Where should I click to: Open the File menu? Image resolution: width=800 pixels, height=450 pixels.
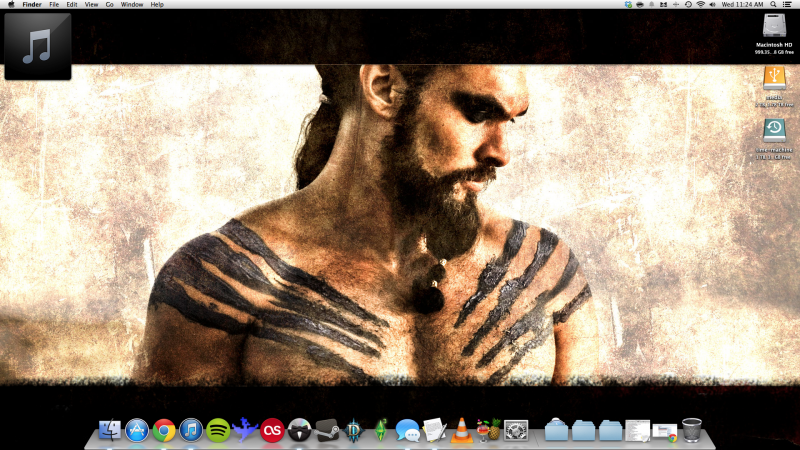pyautogui.click(x=54, y=5)
